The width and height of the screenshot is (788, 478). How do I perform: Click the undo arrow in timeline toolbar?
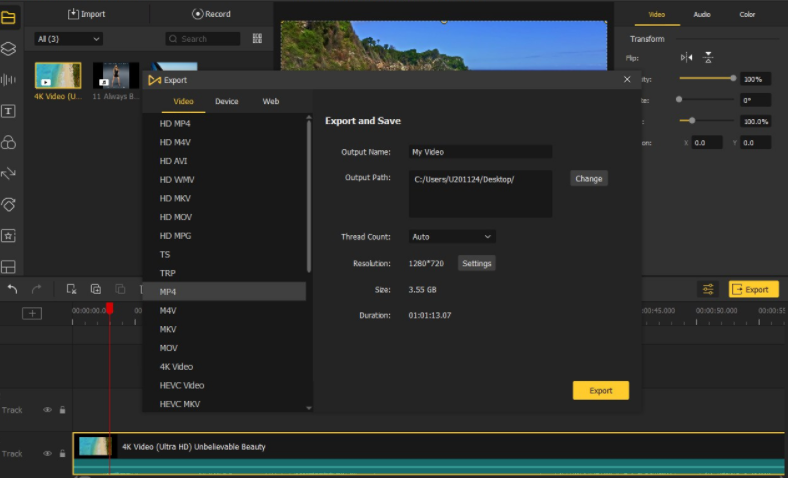click(x=12, y=289)
